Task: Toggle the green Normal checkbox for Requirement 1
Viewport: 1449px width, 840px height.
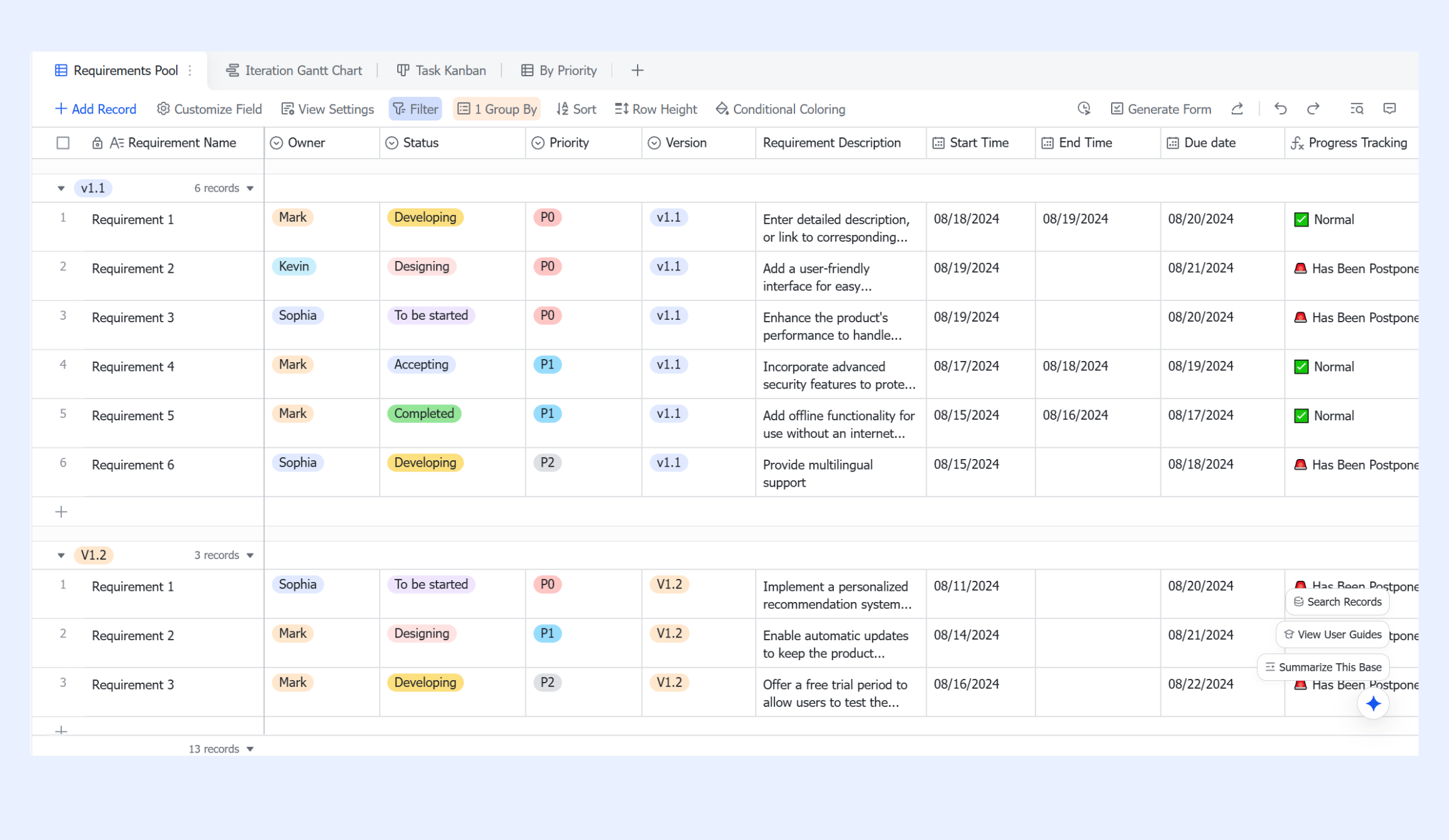Action: click(1301, 220)
